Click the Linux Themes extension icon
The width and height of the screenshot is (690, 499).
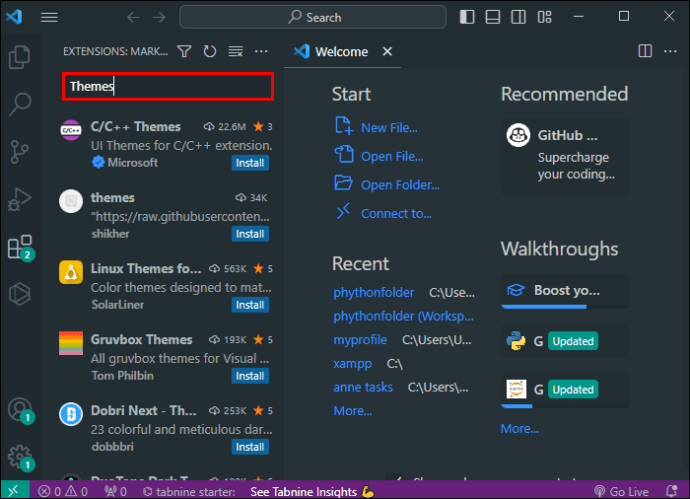point(71,272)
